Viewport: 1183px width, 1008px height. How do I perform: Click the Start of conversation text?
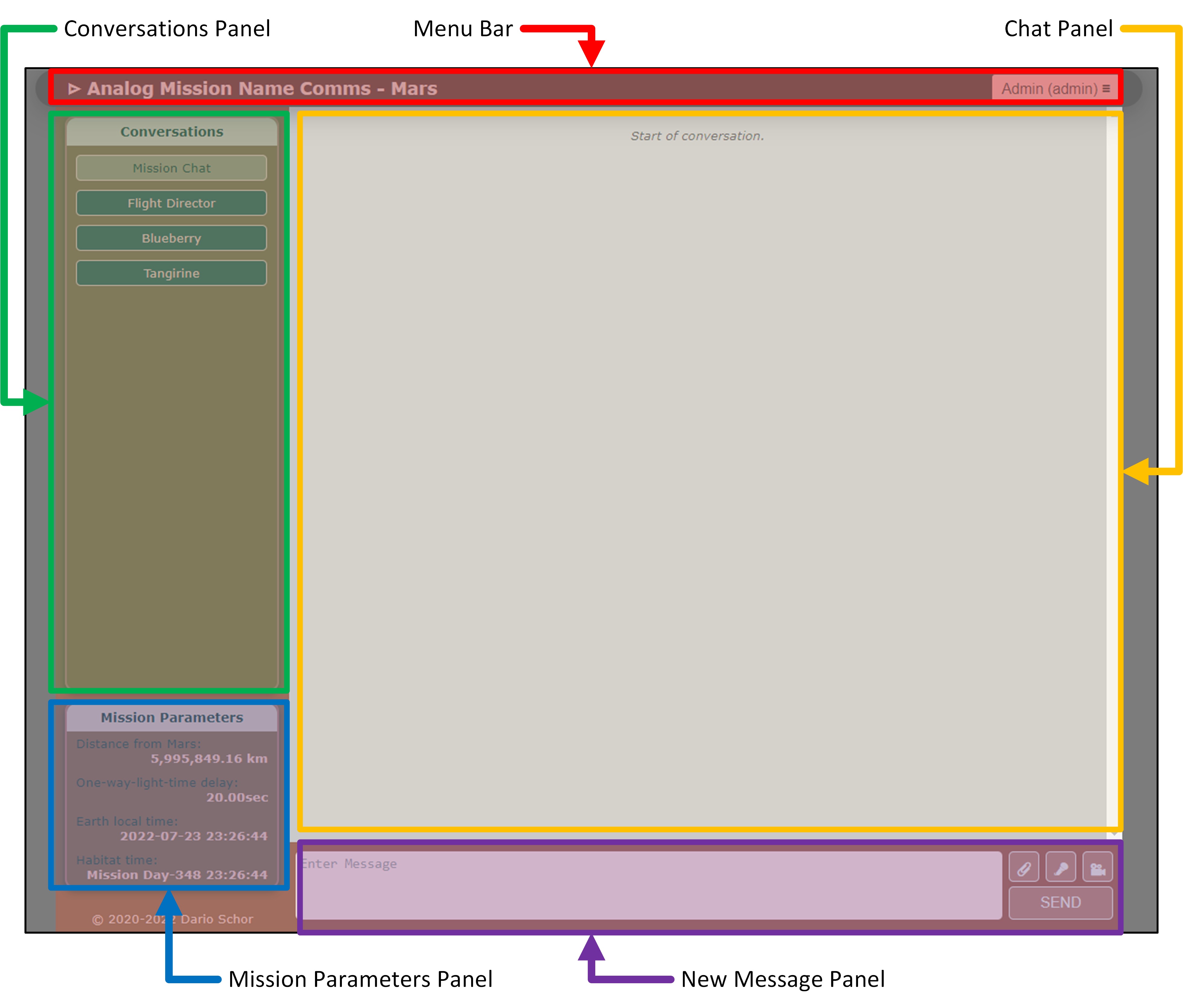697,136
